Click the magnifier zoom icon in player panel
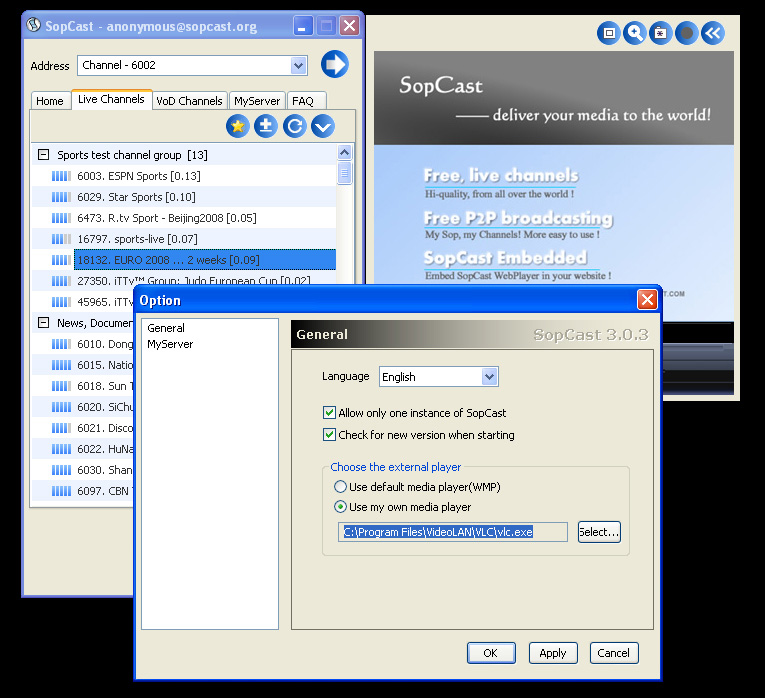This screenshot has height=698, width=765. (x=634, y=33)
